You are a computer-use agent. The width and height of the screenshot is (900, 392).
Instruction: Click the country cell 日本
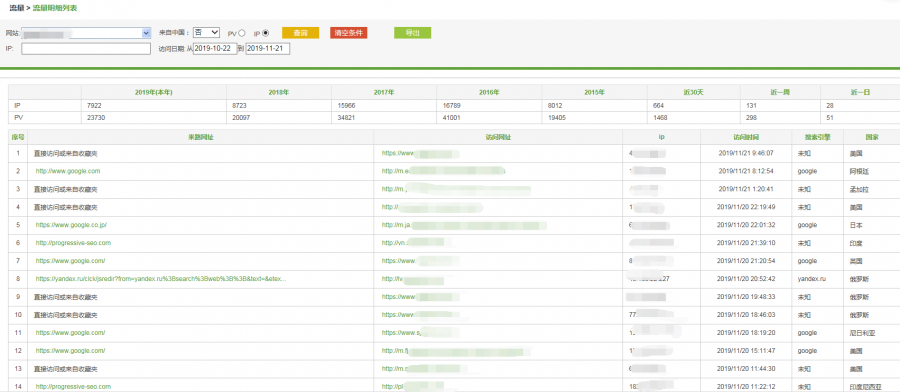(x=856, y=225)
